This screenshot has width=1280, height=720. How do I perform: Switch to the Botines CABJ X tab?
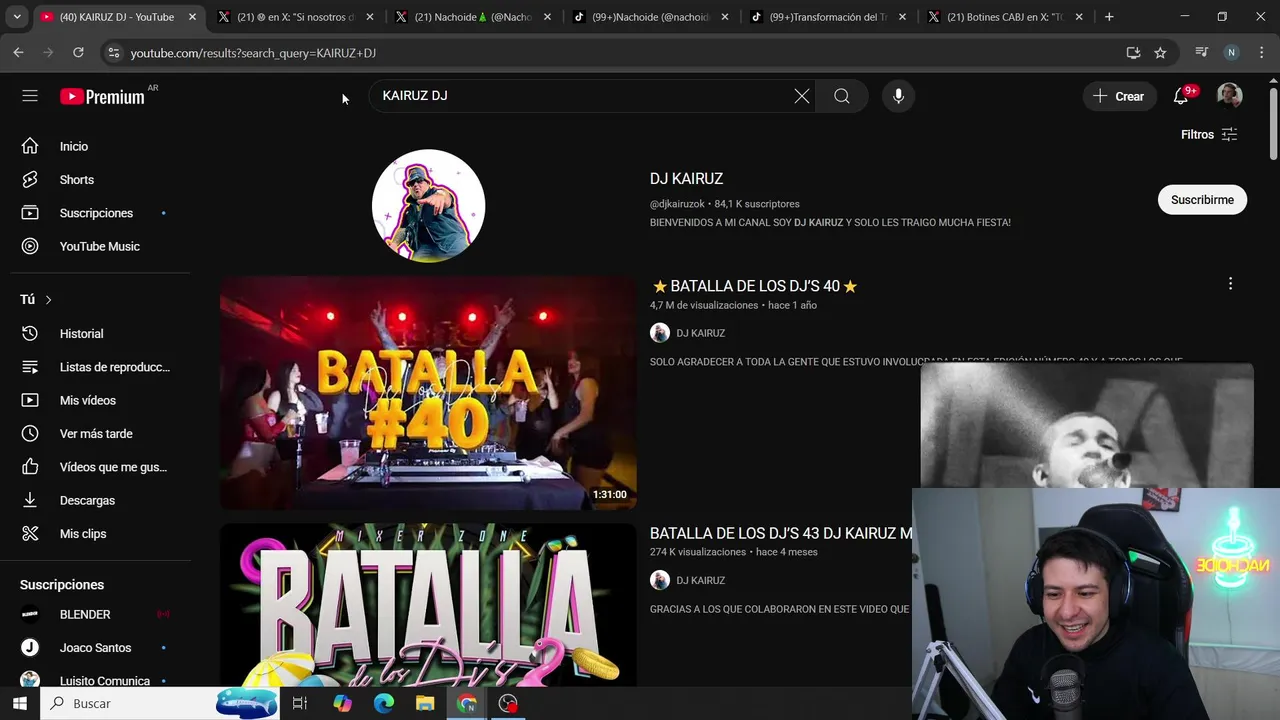tap(1006, 17)
